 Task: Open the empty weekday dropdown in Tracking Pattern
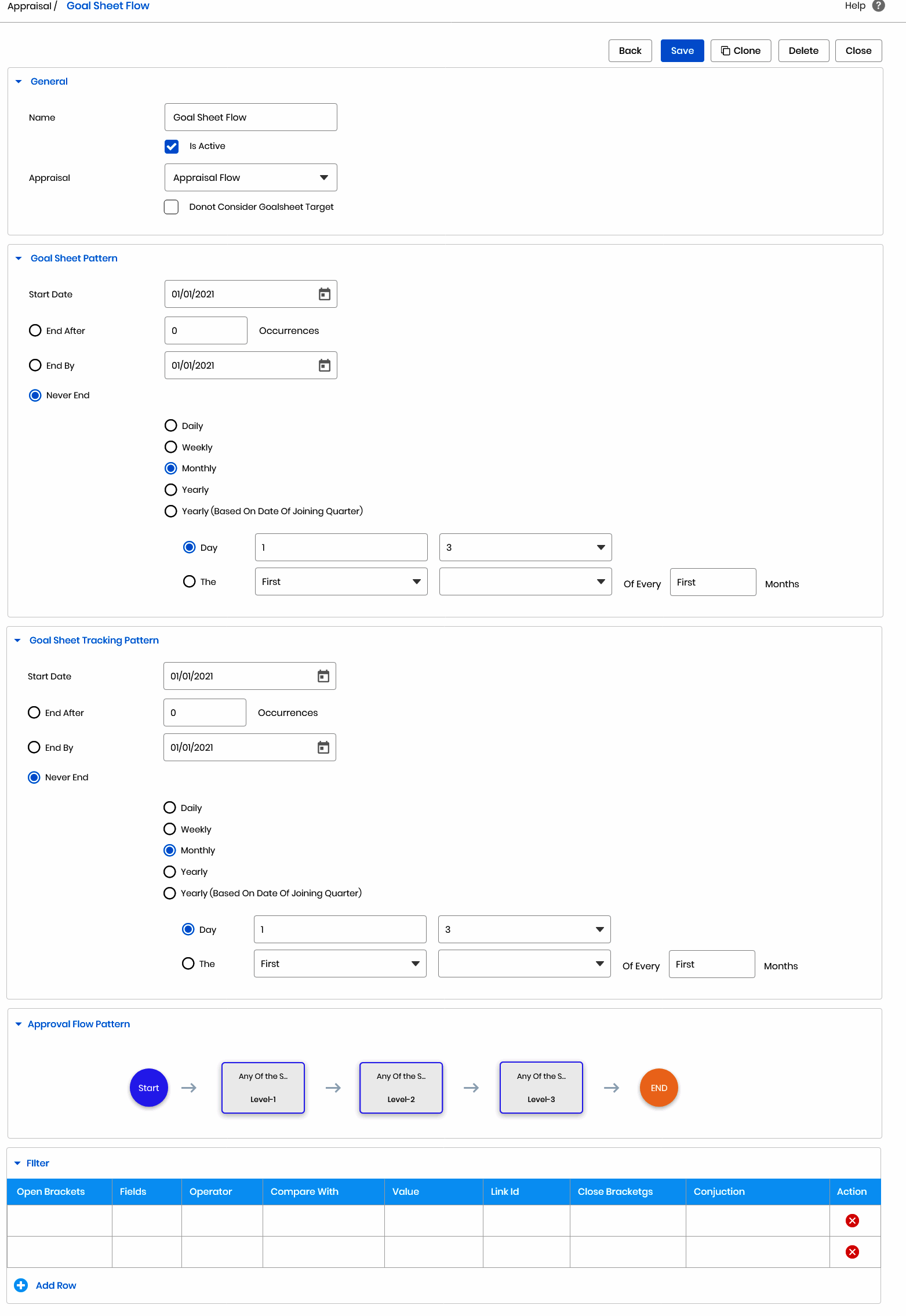click(x=525, y=964)
